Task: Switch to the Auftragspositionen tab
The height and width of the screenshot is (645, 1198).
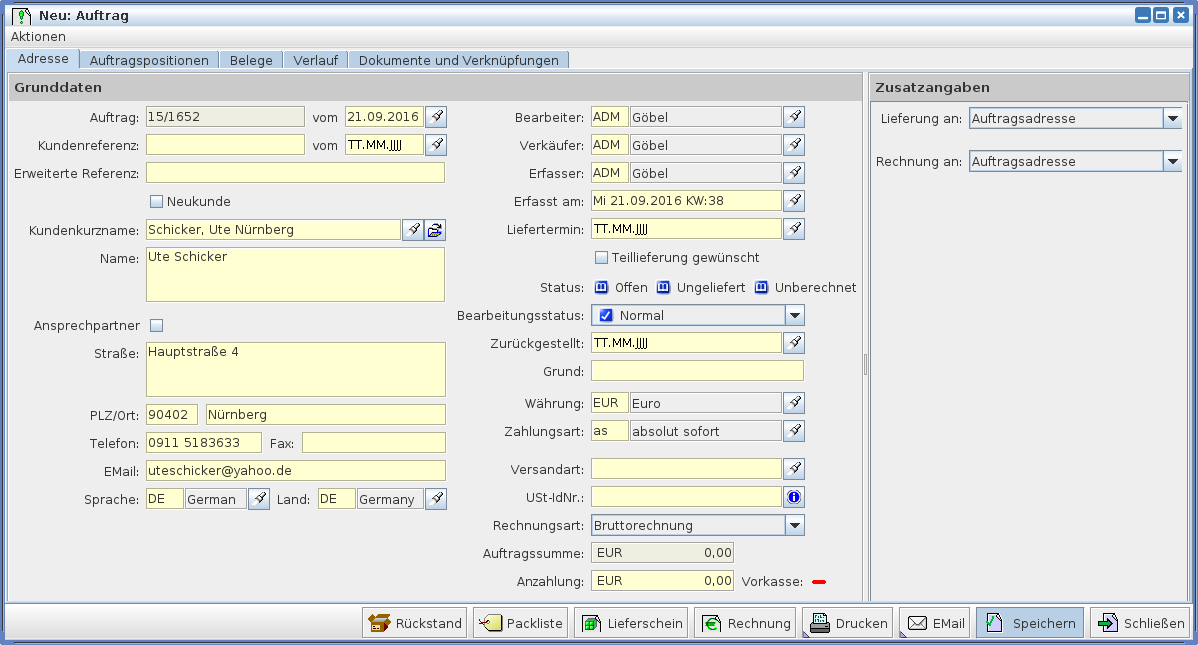Action: click(x=149, y=60)
